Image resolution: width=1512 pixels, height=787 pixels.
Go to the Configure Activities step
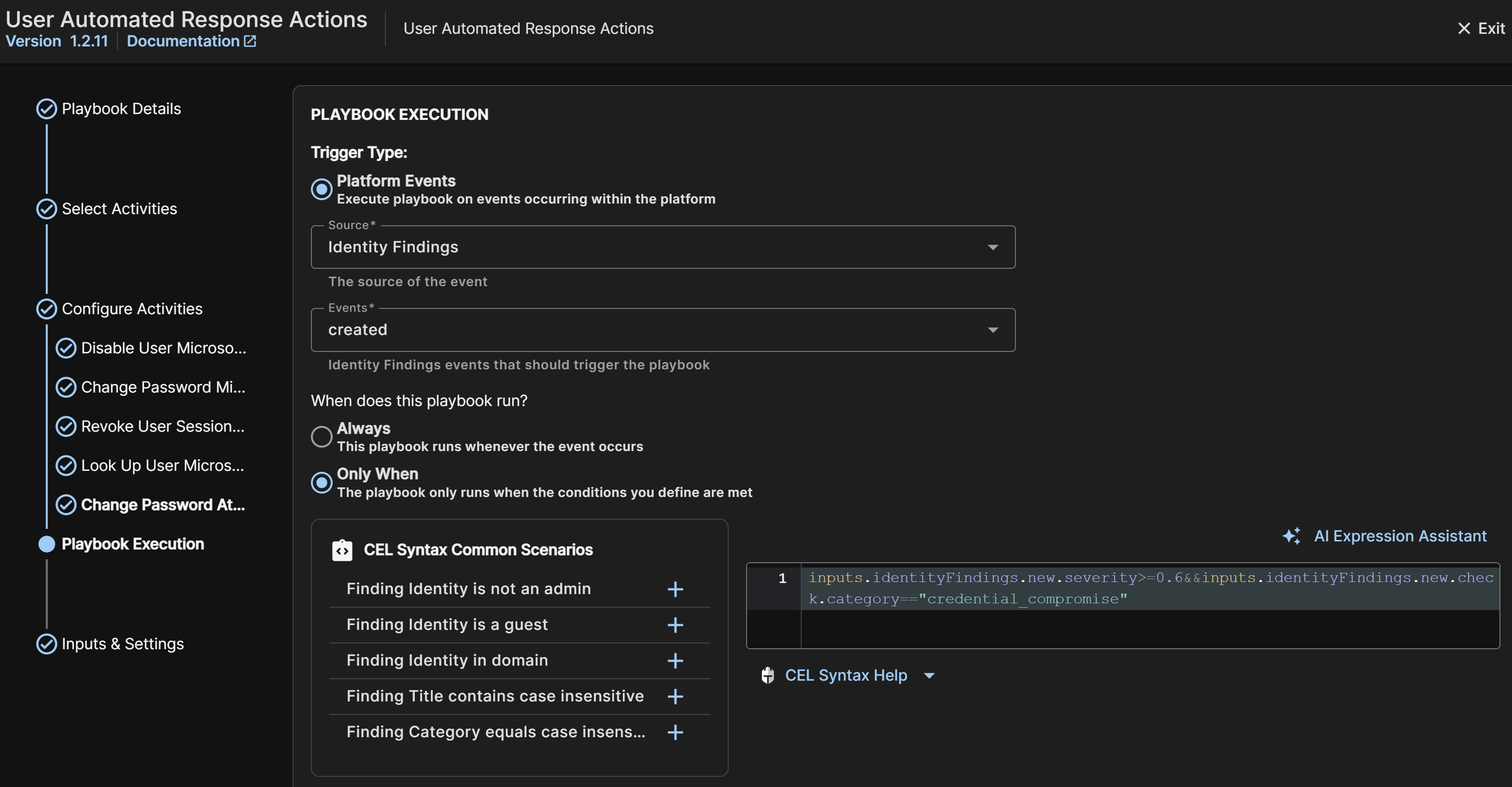click(x=132, y=309)
